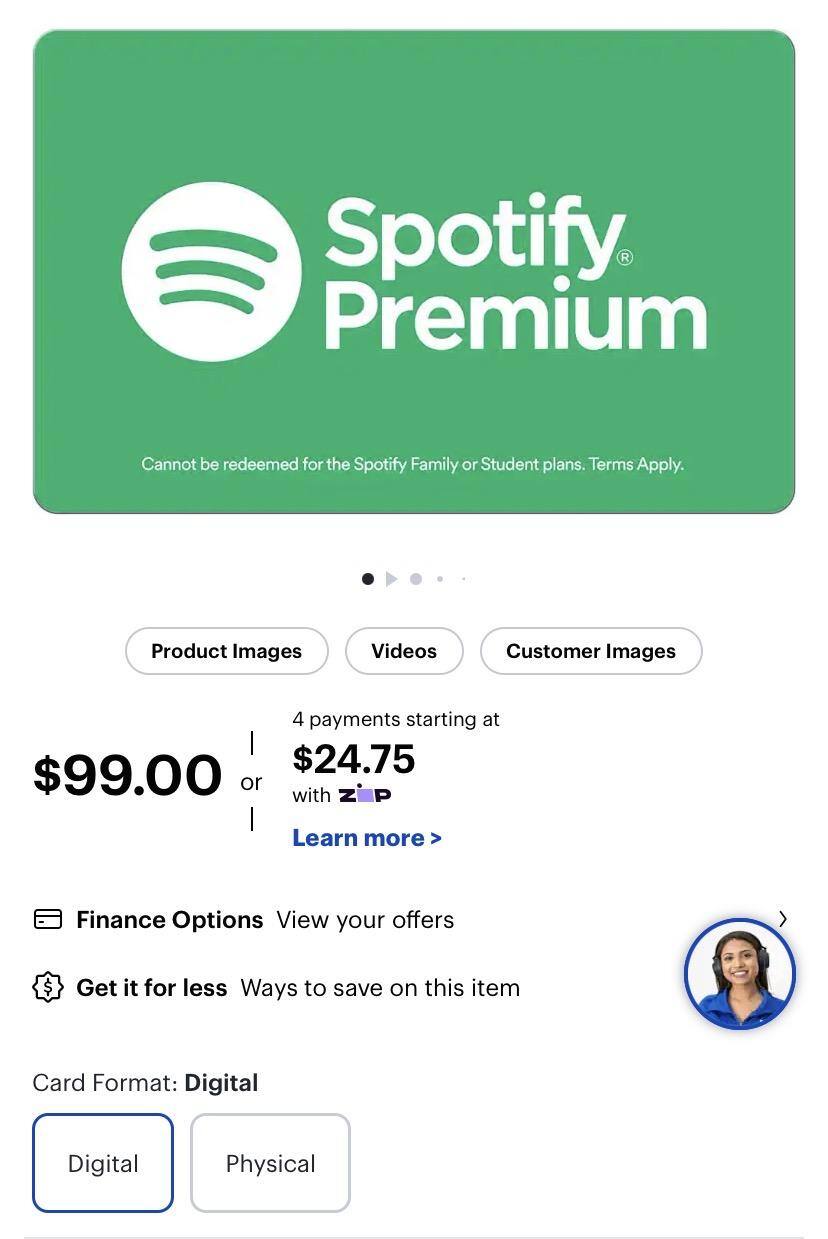
Task: Open the Zip Learn more link
Action: (366, 837)
